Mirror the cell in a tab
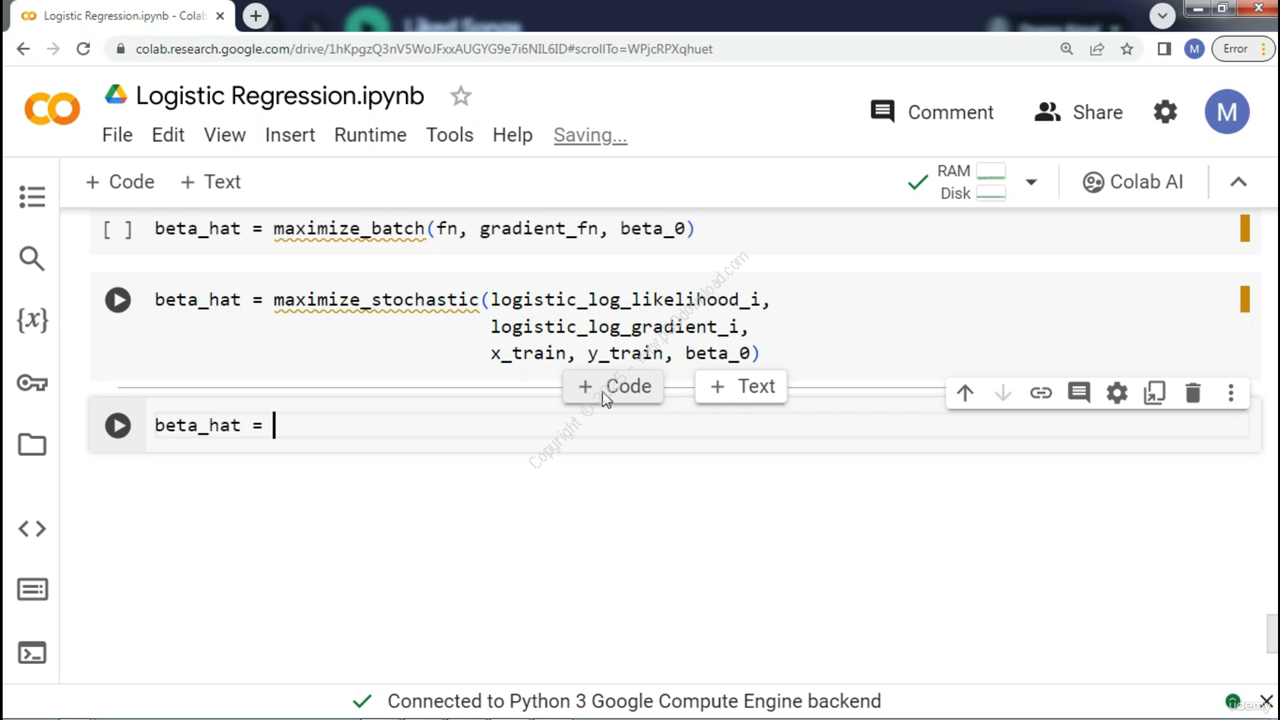This screenshot has height=720, width=1280. [x=1155, y=393]
